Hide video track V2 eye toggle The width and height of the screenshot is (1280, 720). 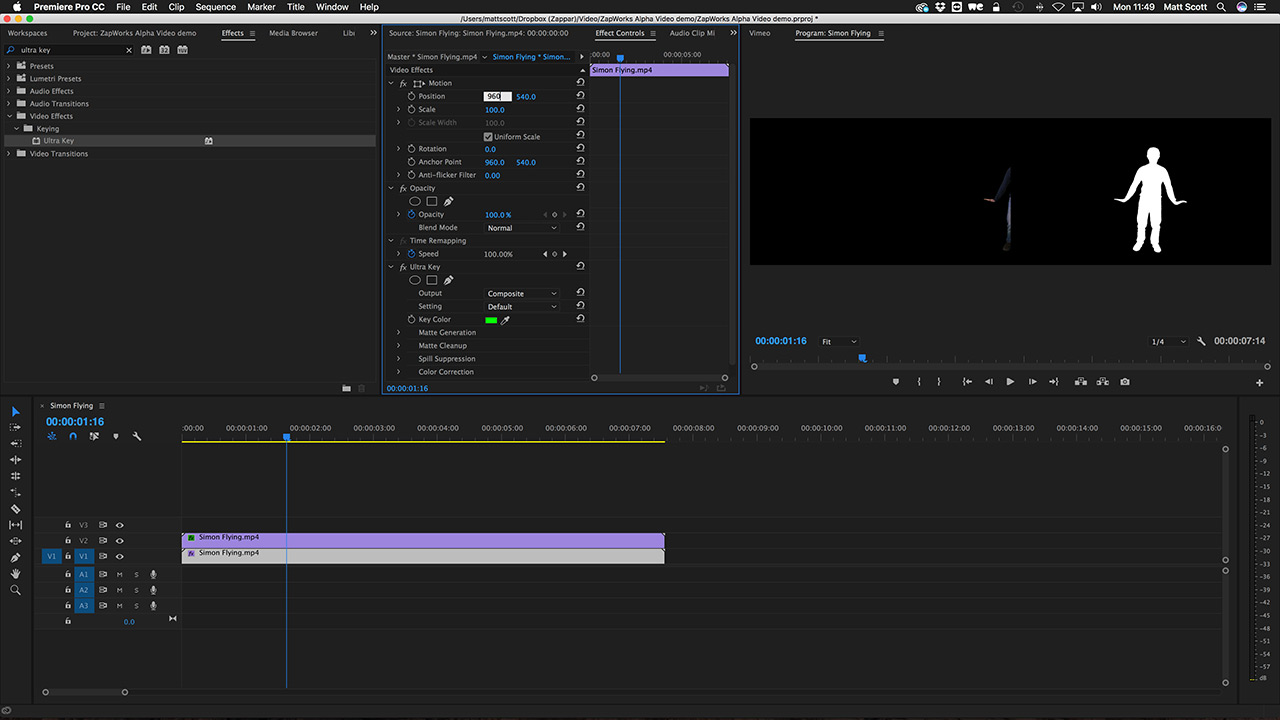click(x=119, y=541)
